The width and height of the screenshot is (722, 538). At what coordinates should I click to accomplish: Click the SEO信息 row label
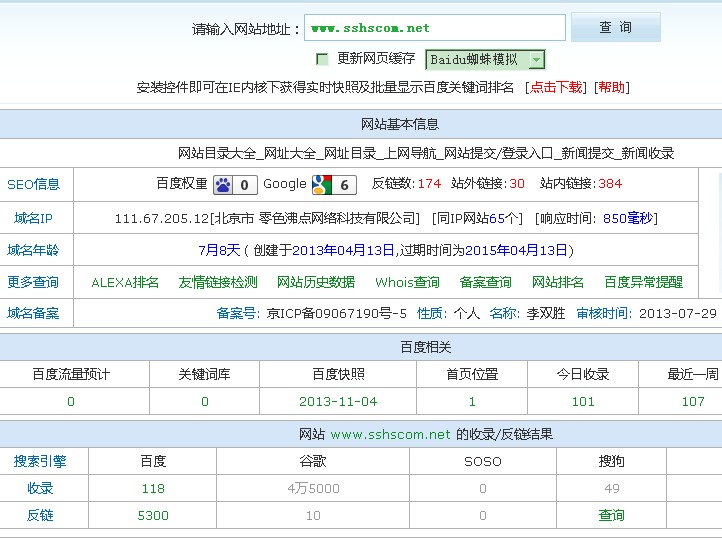34,184
